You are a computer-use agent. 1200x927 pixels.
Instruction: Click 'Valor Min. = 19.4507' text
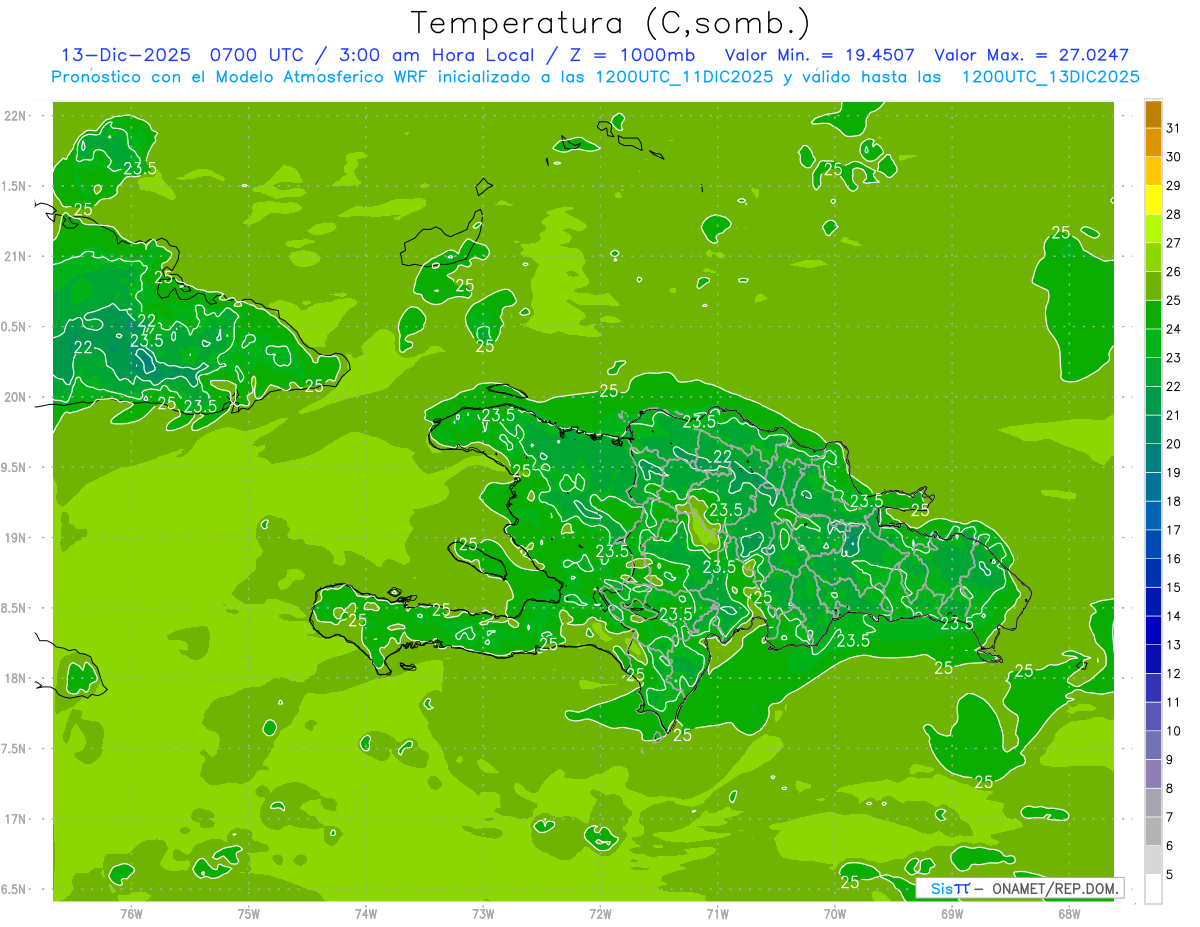pyautogui.click(x=819, y=55)
